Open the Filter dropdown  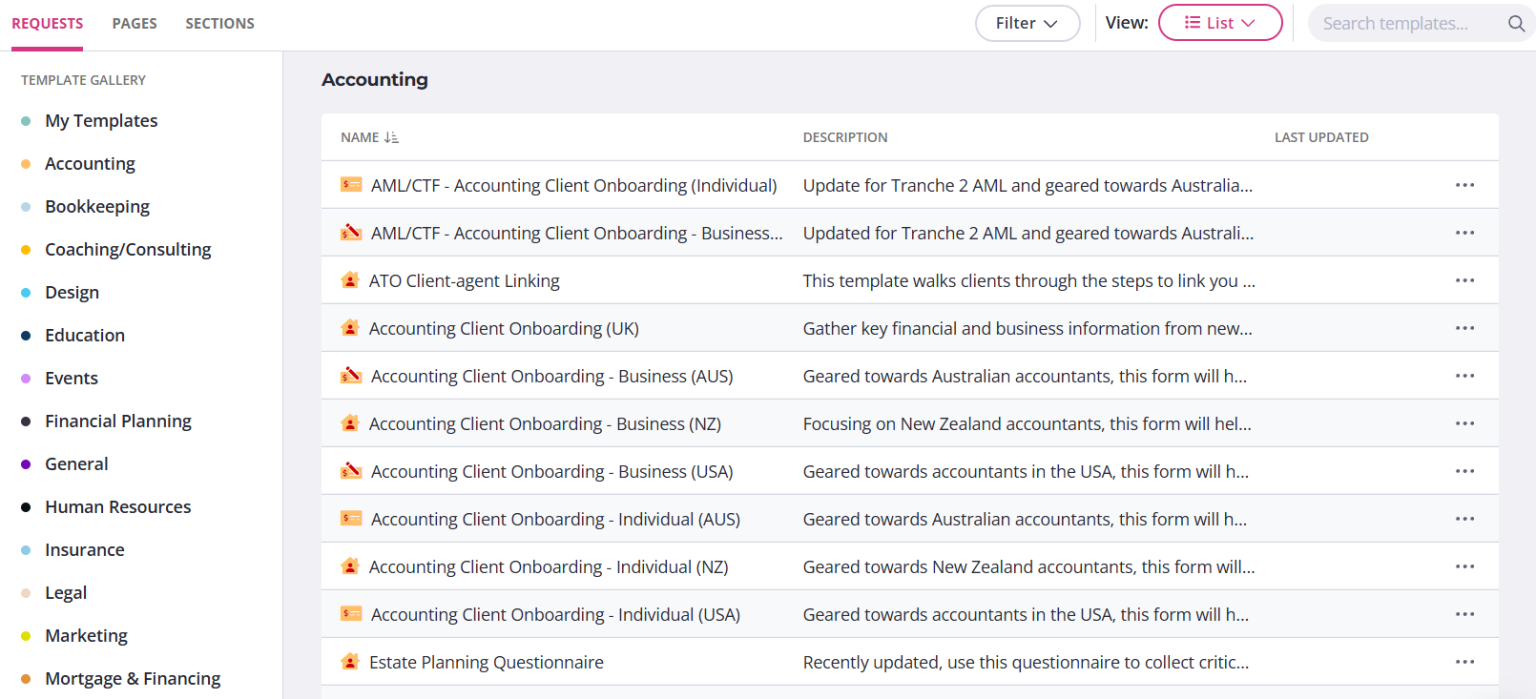pos(1027,23)
